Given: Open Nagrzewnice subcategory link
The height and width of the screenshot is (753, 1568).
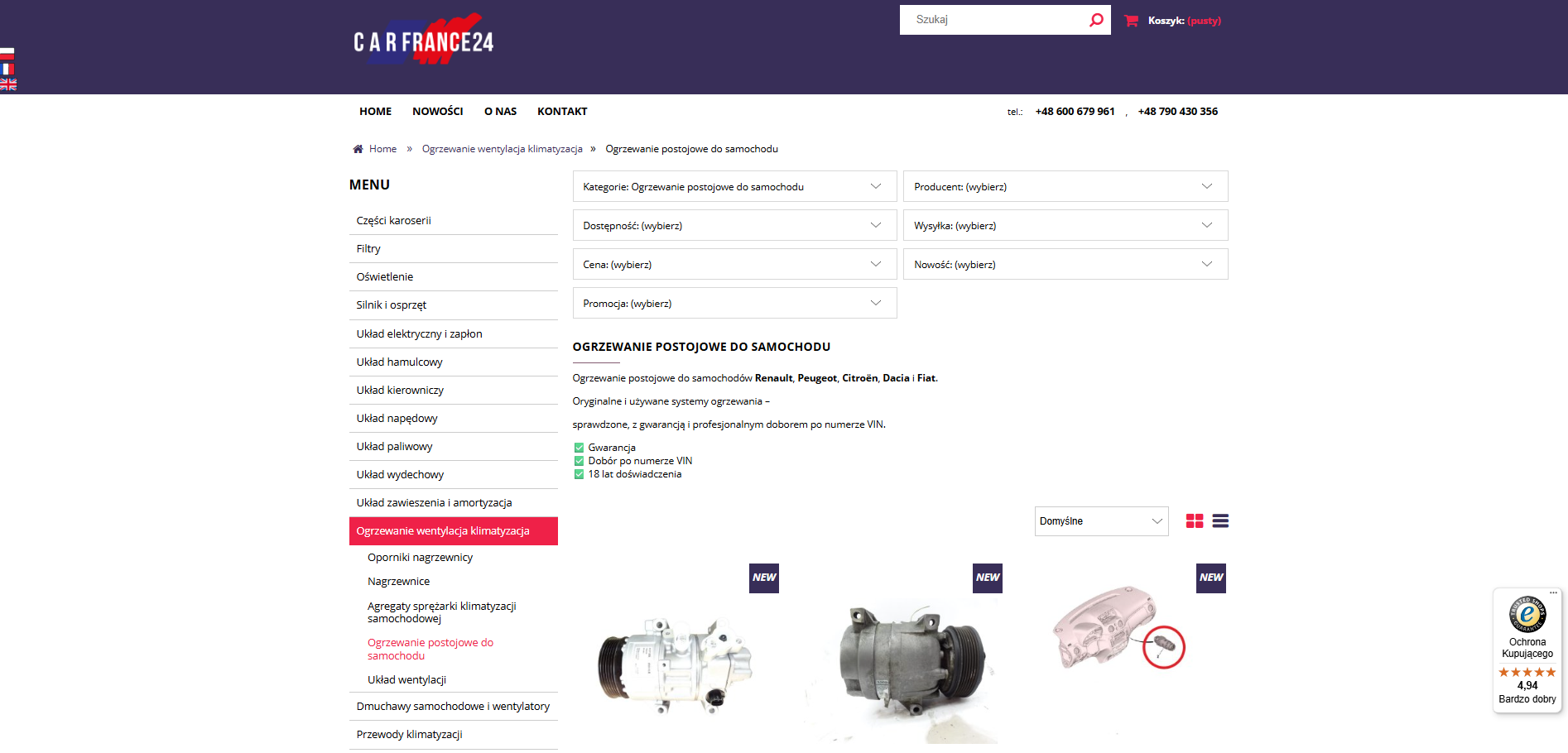Looking at the screenshot, I should [398, 582].
